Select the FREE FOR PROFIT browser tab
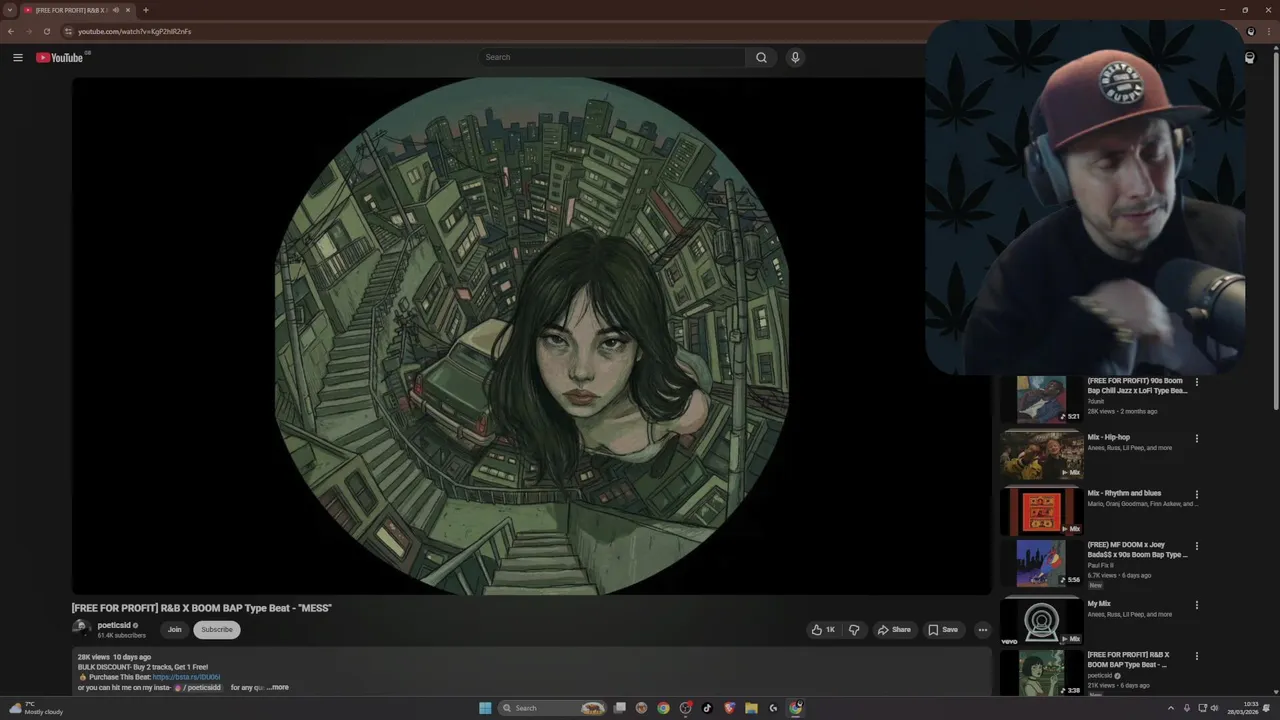 coord(77,10)
